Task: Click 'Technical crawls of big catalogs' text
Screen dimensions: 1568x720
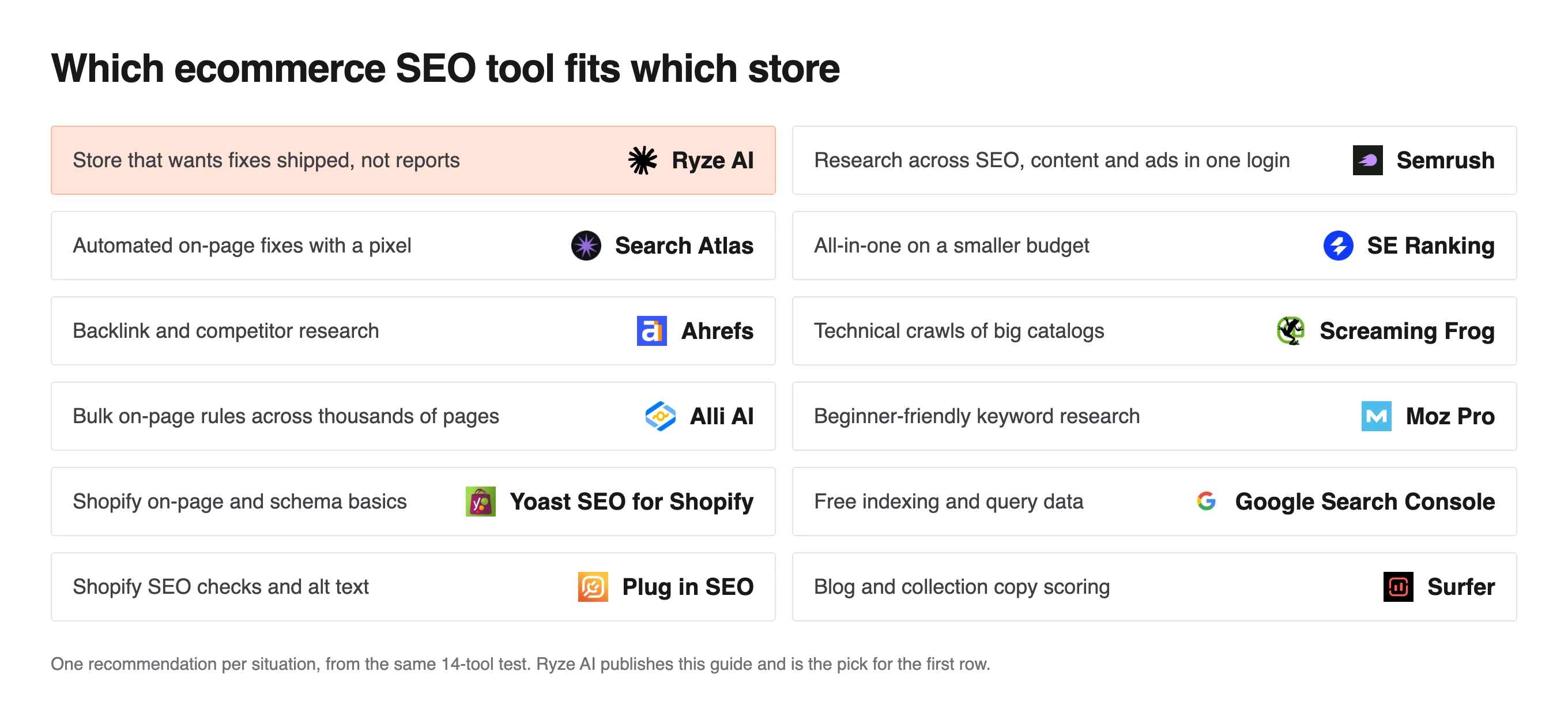Action: point(959,331)
